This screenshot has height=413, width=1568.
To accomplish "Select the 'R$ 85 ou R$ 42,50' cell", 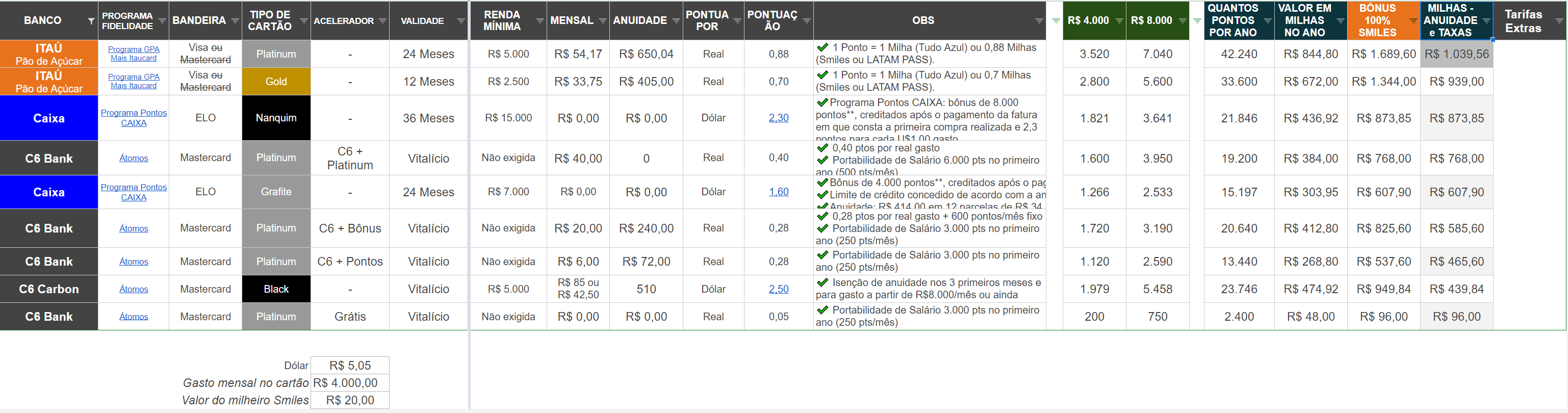I will click(x=578, y=289).
